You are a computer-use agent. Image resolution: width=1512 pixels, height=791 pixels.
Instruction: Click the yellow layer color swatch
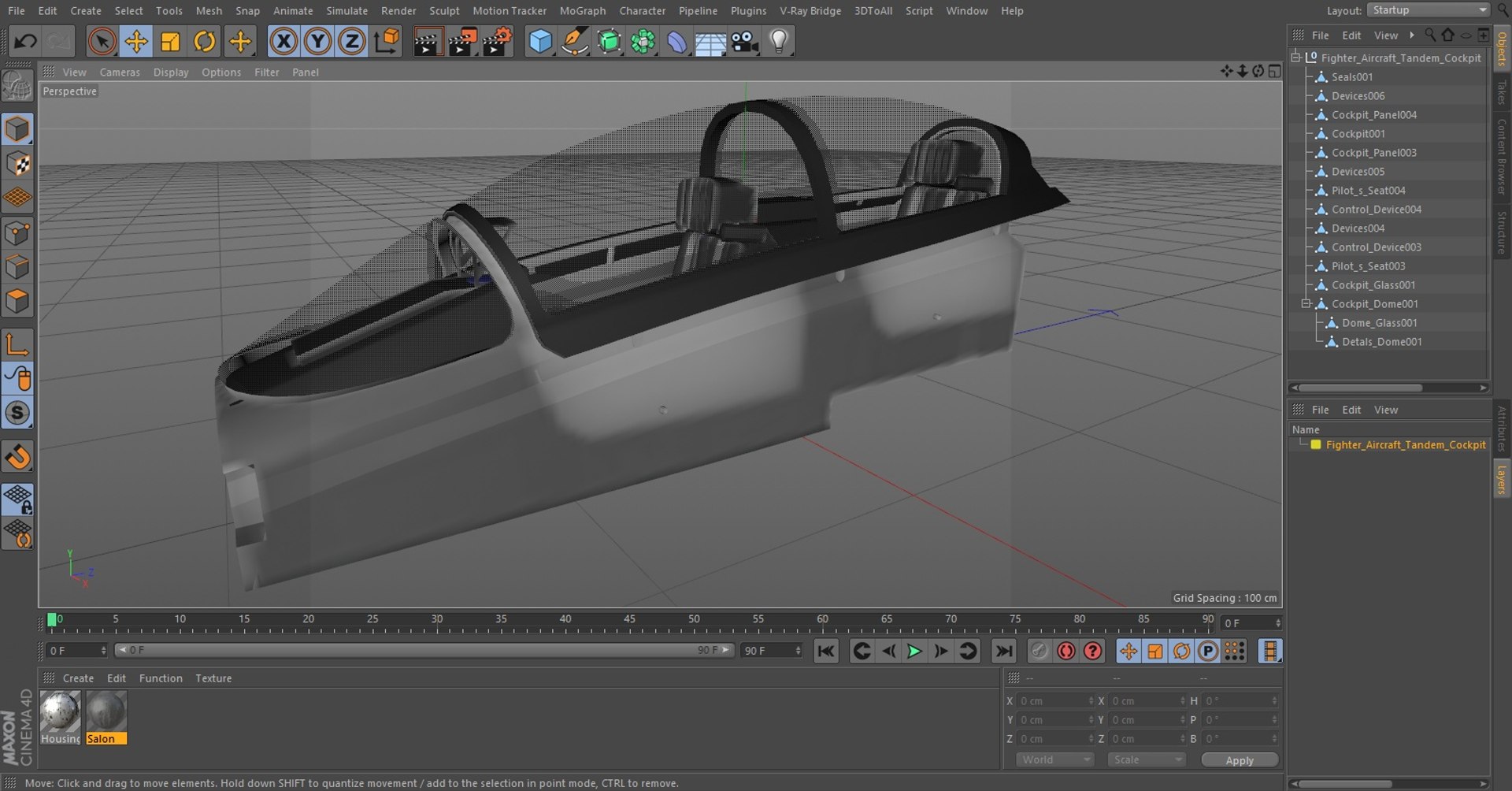[1315, 444]
